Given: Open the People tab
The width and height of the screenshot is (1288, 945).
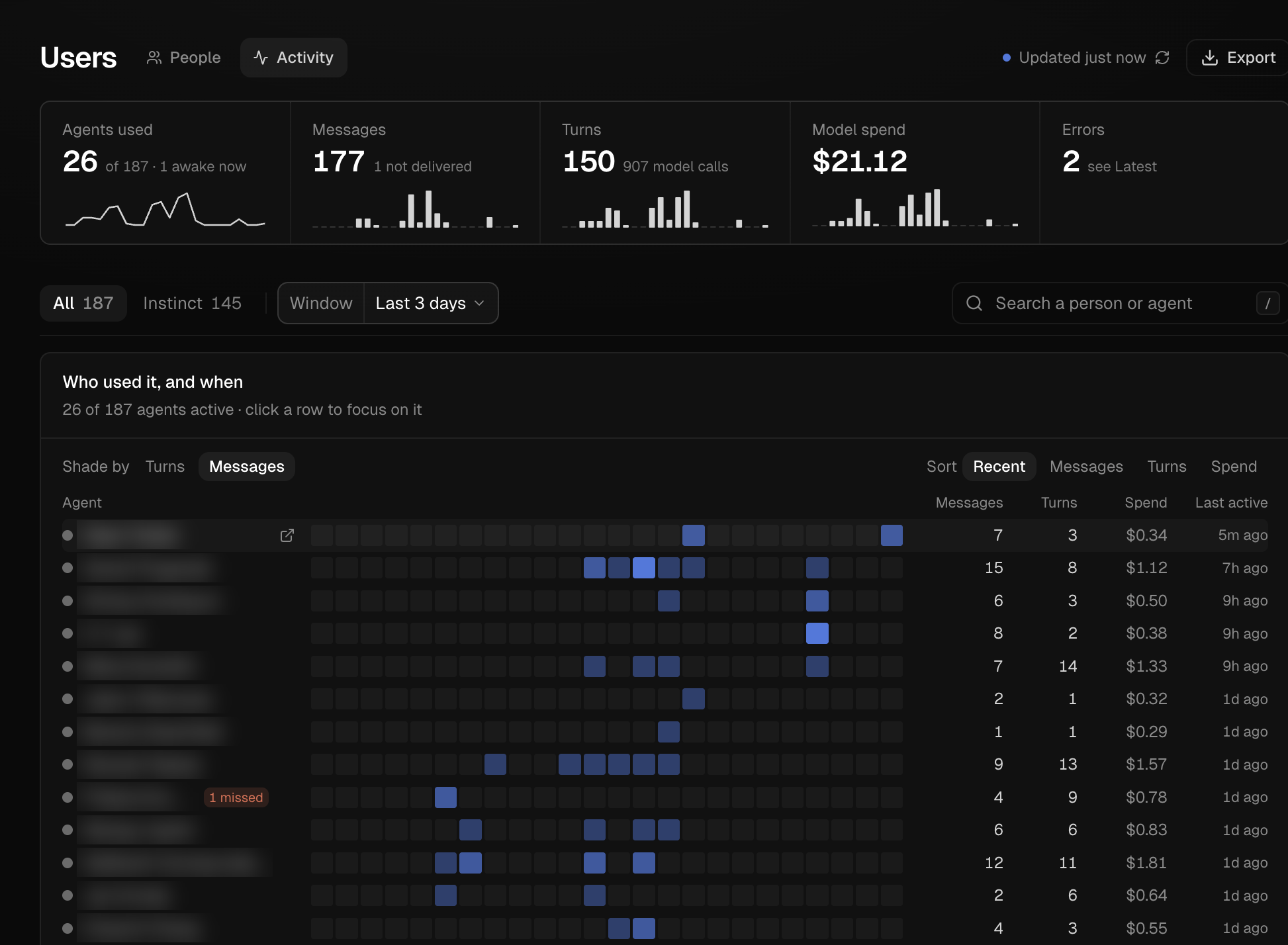Looking at the screenshot, I should (x=183, y=58).
